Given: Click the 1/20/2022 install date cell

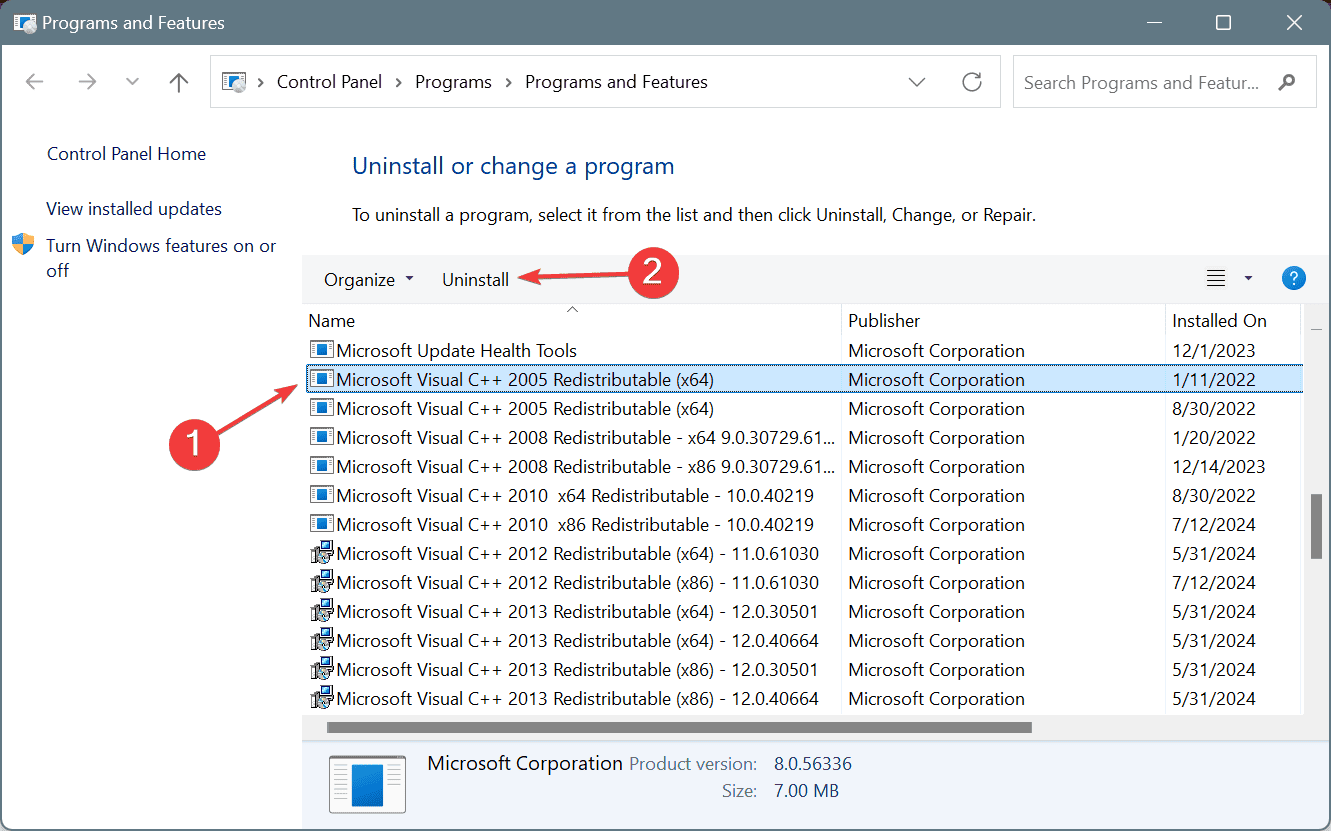Looking at the screenshot, I should pos(1213,438).
